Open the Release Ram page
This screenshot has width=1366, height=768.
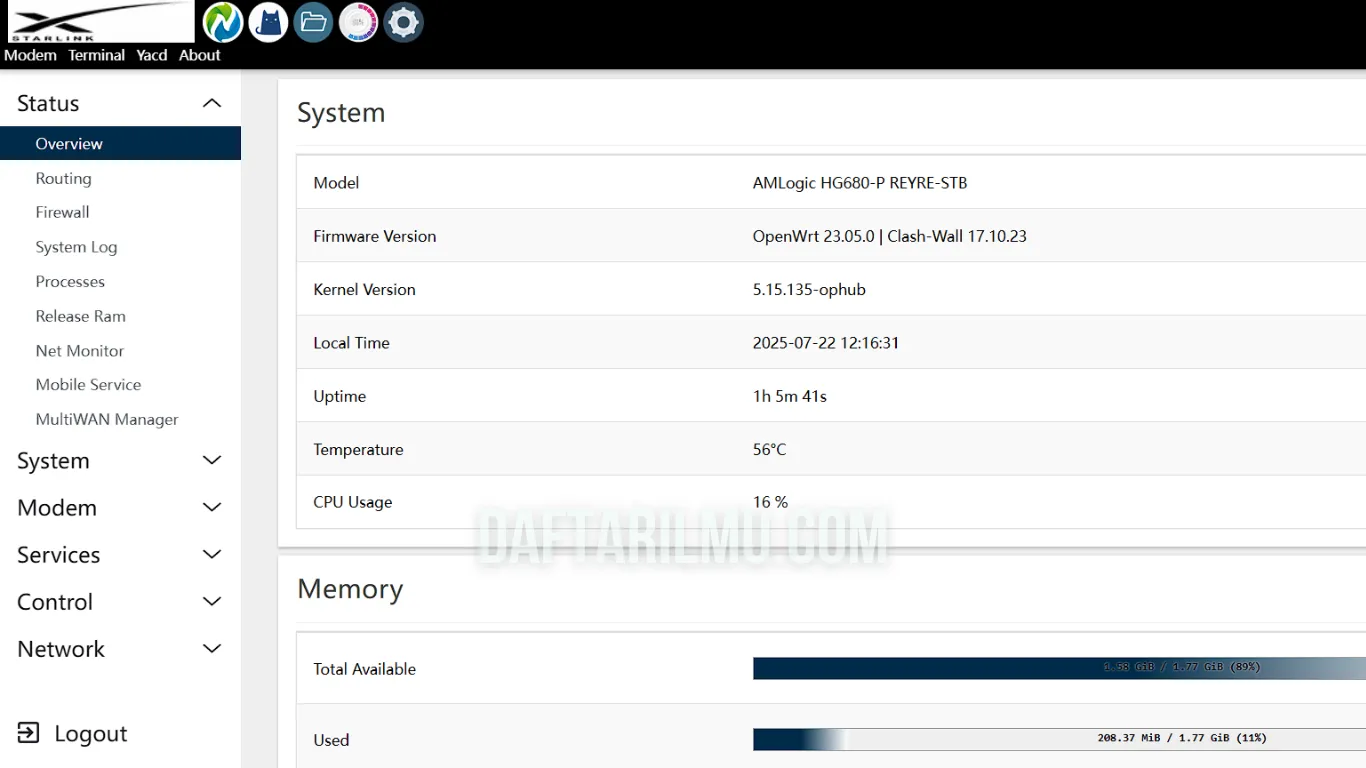tap(81, 316)
